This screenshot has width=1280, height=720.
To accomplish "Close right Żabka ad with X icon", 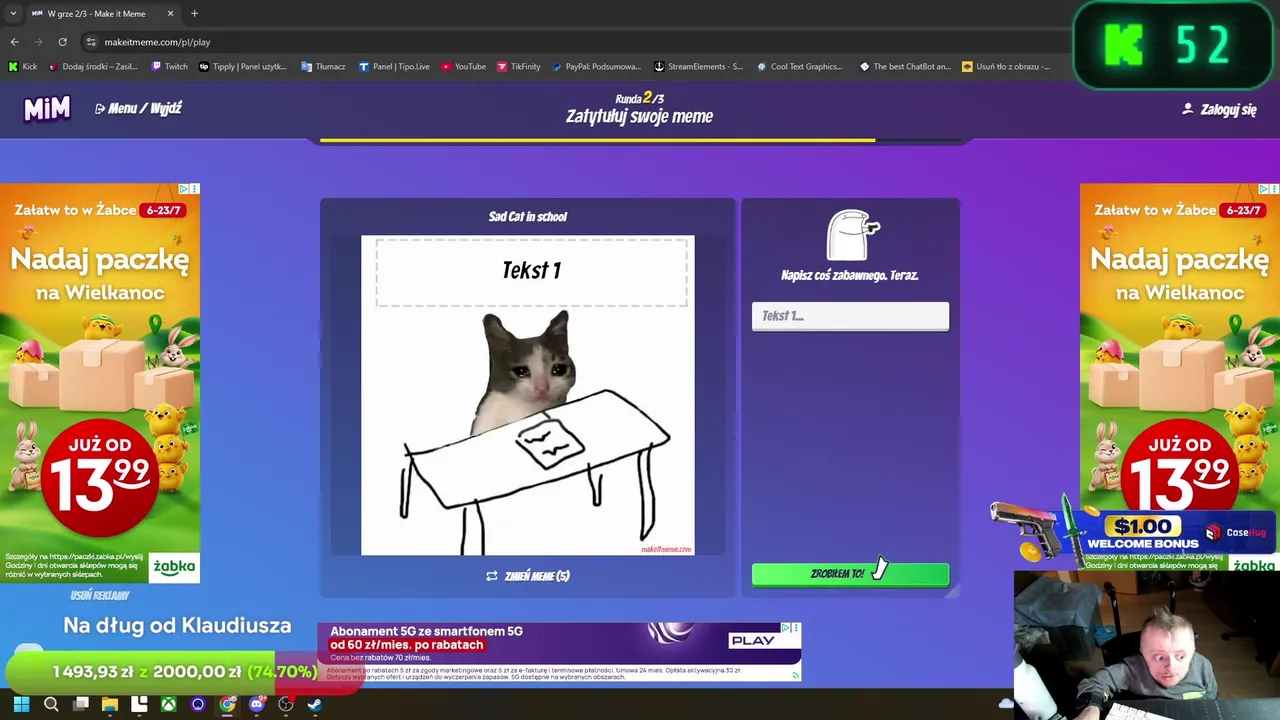I will click(1274, 189).
